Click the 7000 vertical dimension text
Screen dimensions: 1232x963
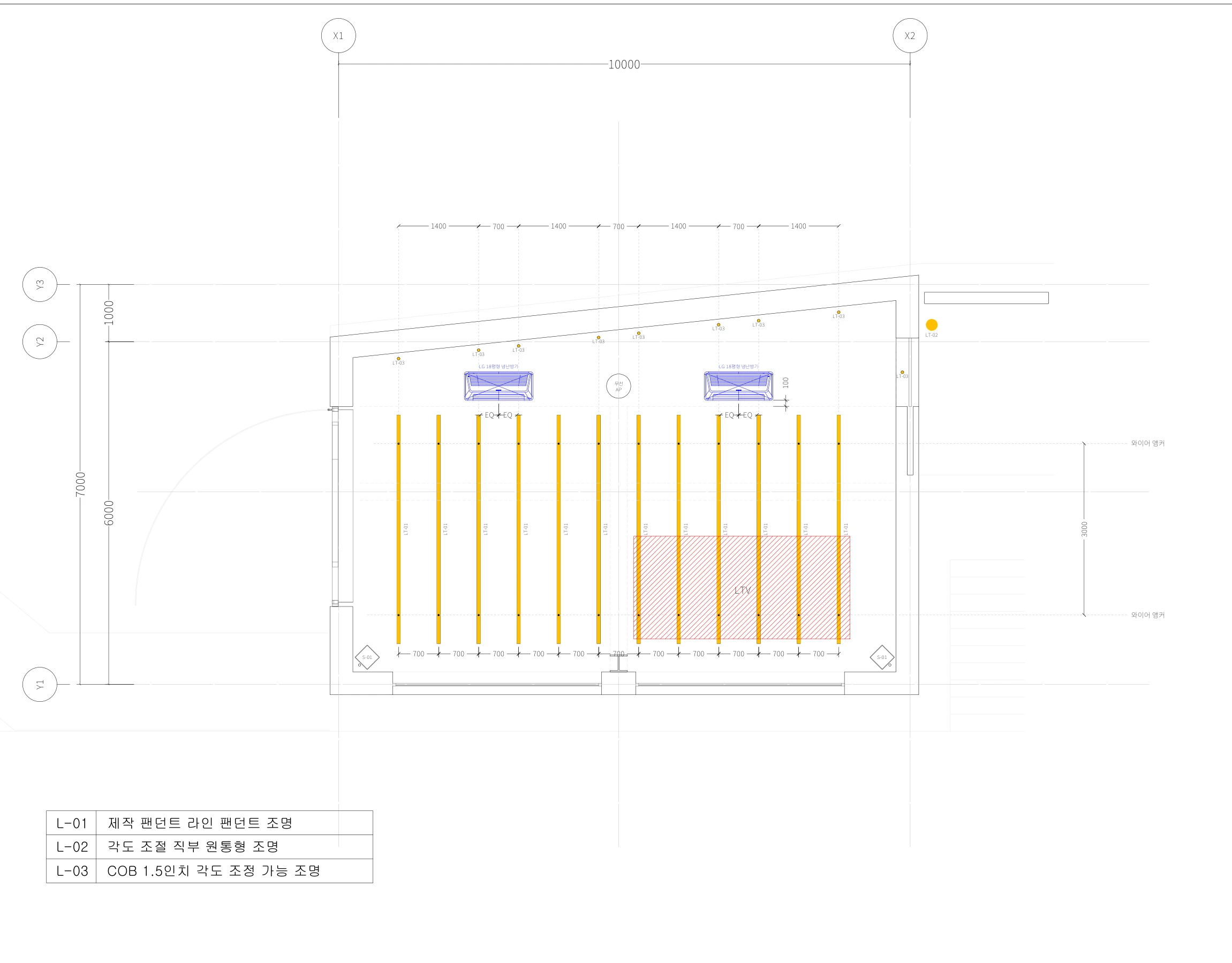click(81, 485)
